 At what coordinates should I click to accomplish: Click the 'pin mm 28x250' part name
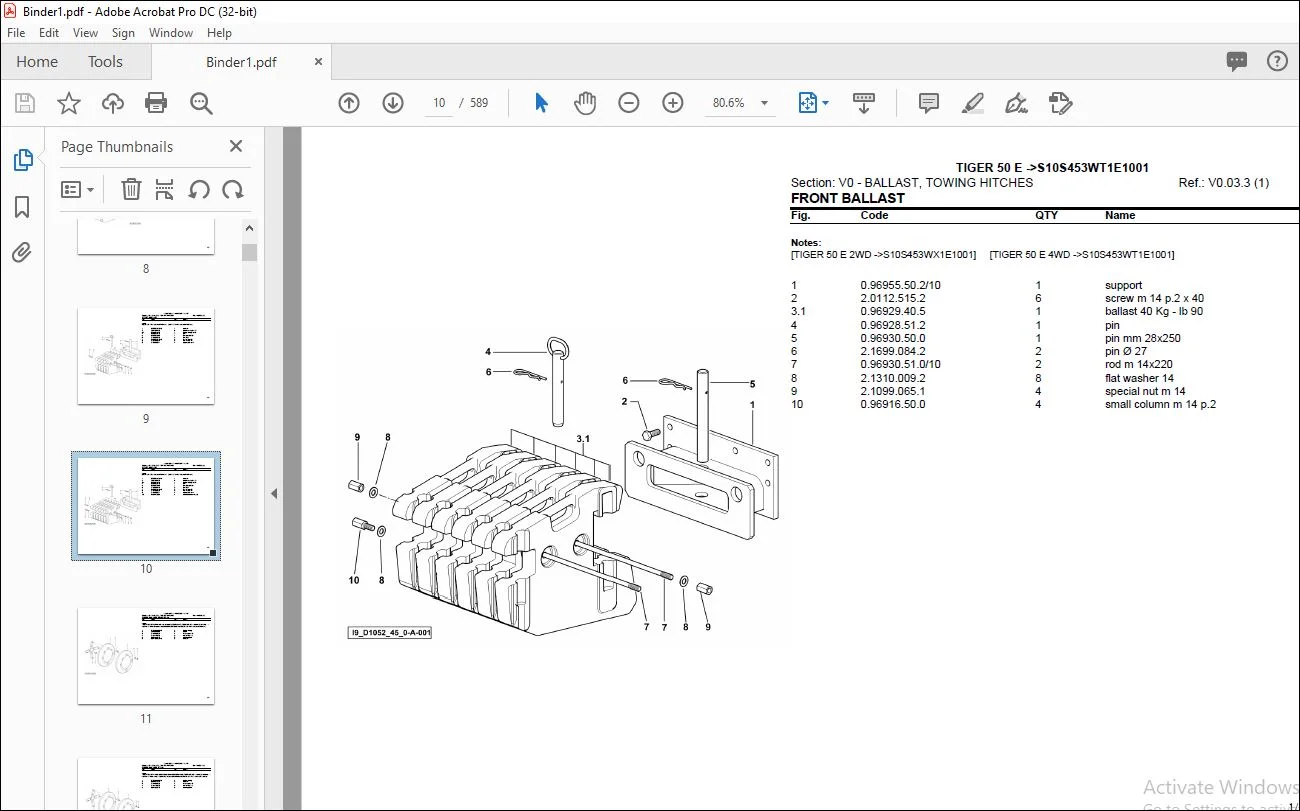pos(1142,338)
